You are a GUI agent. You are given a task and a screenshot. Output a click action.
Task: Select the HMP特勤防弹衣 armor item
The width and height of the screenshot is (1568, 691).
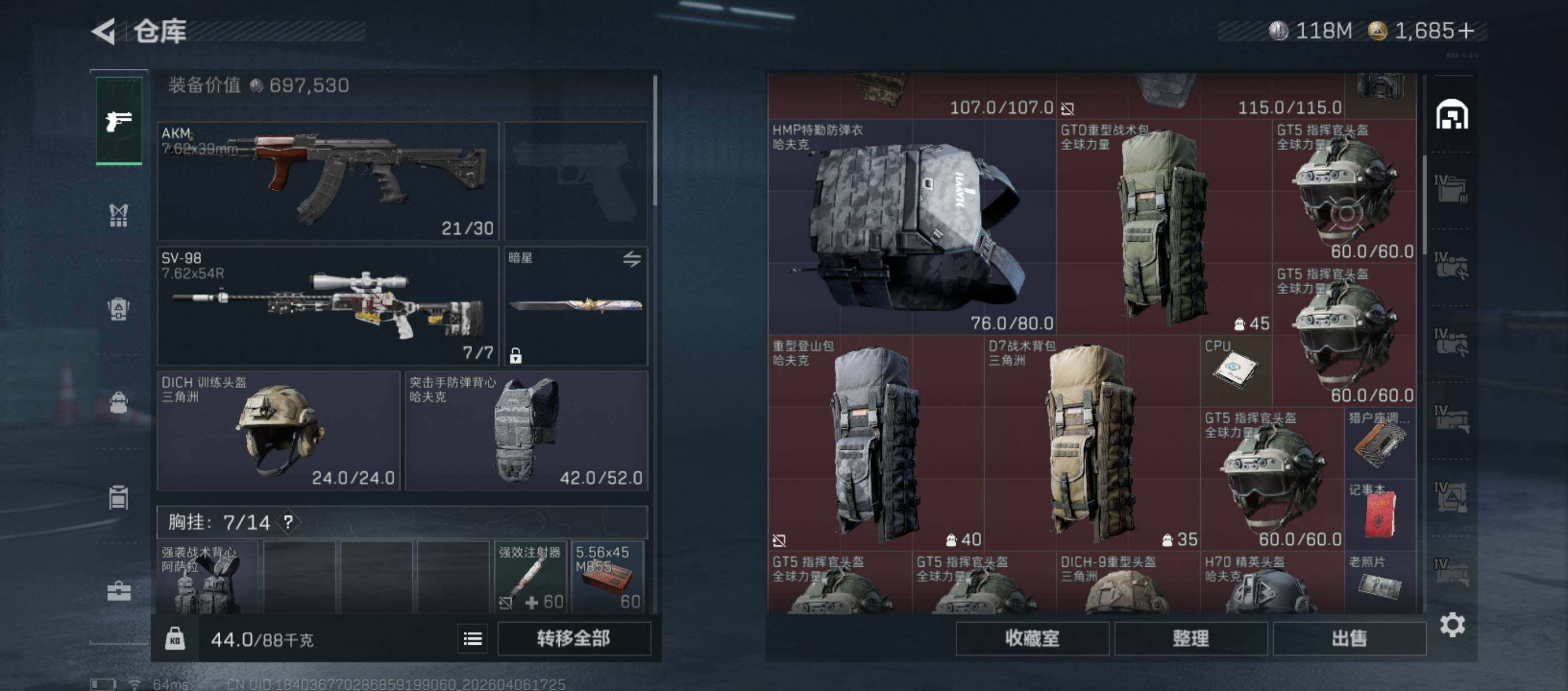pos(911,226)
